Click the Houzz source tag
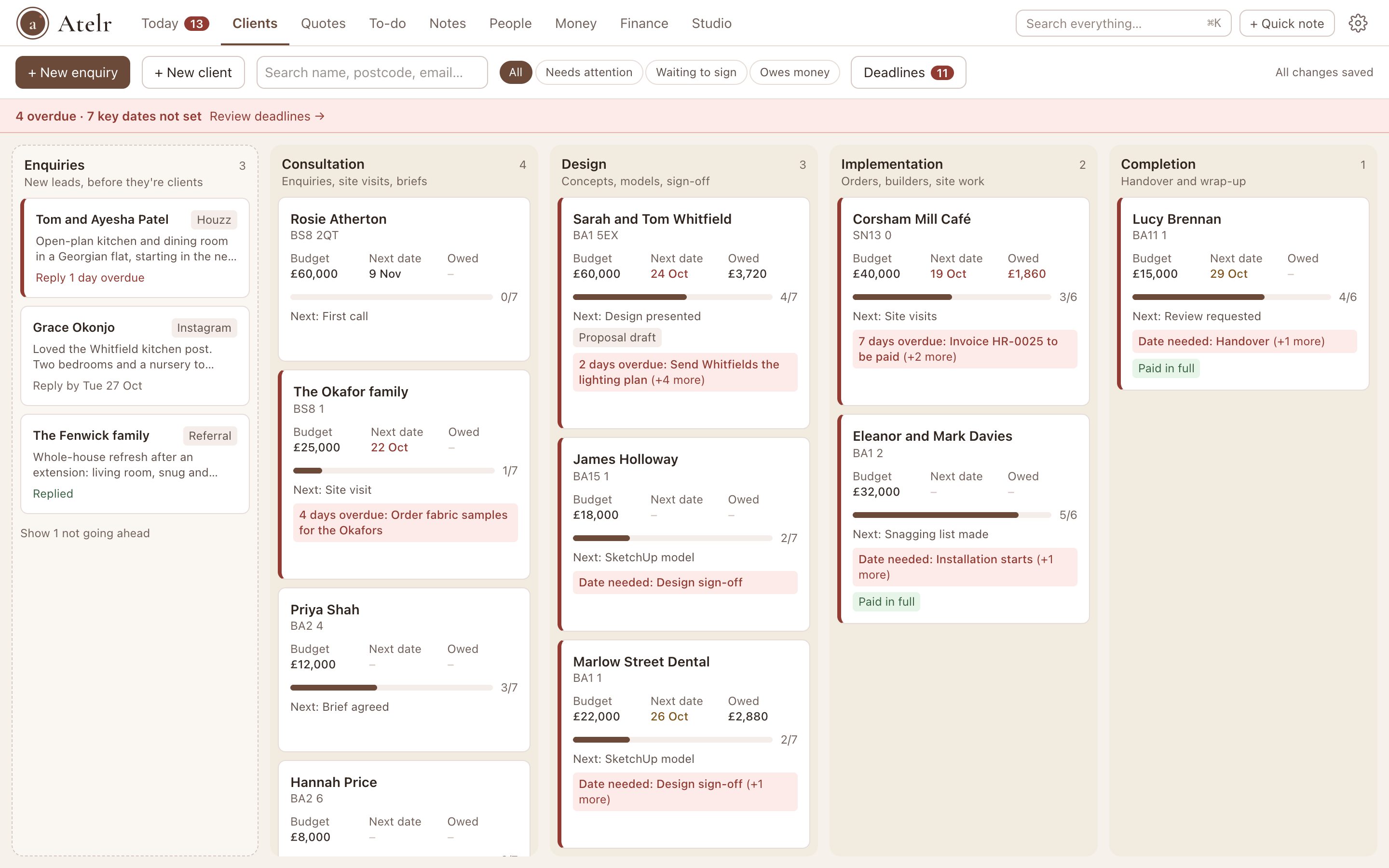Image resolution: width=1389 pixels, height=868 pixels. tap(214, 220)
